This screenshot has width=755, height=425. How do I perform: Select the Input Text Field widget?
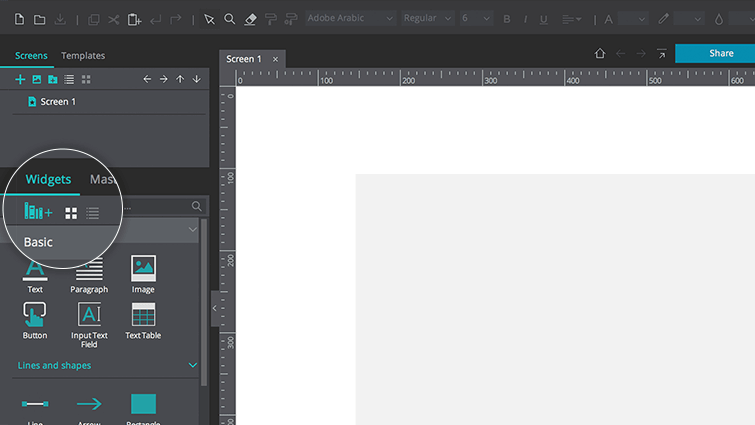click(x=89, y=325)
